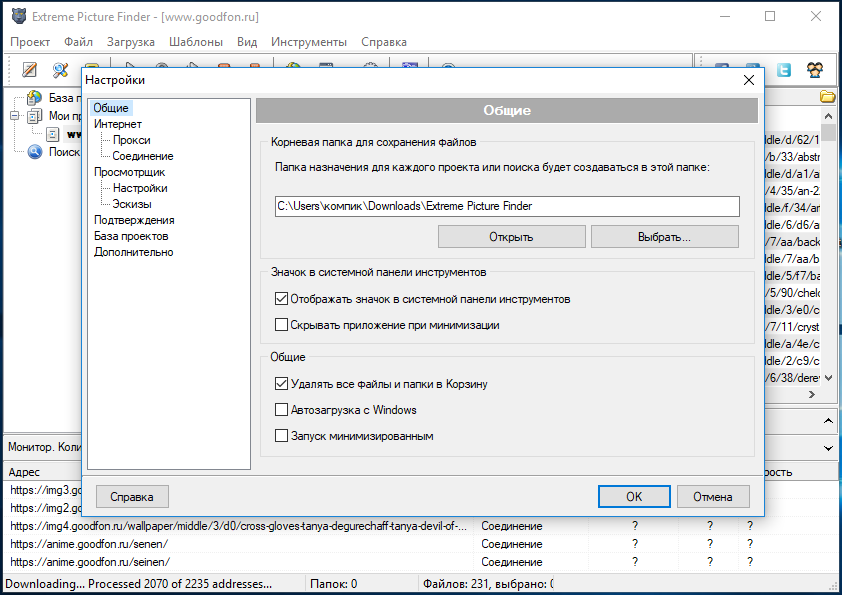Click the upward chevron above the monitor panel

pyautogui.click(x=829, y=422)
